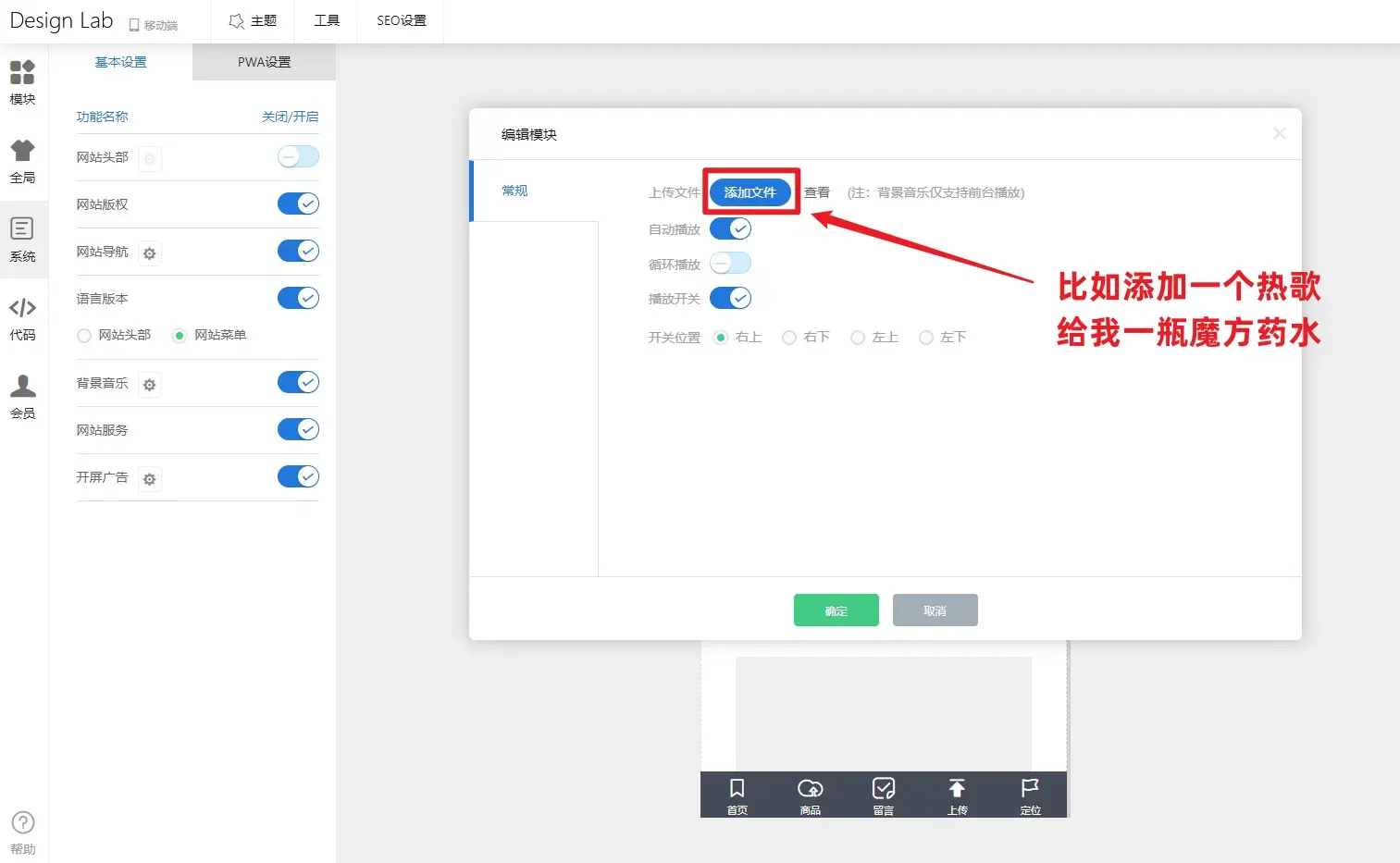Open the 模块 modules sidebar icon
Image resolution: width=1400 pixels, height=863 pixels.
pos(22,72)
